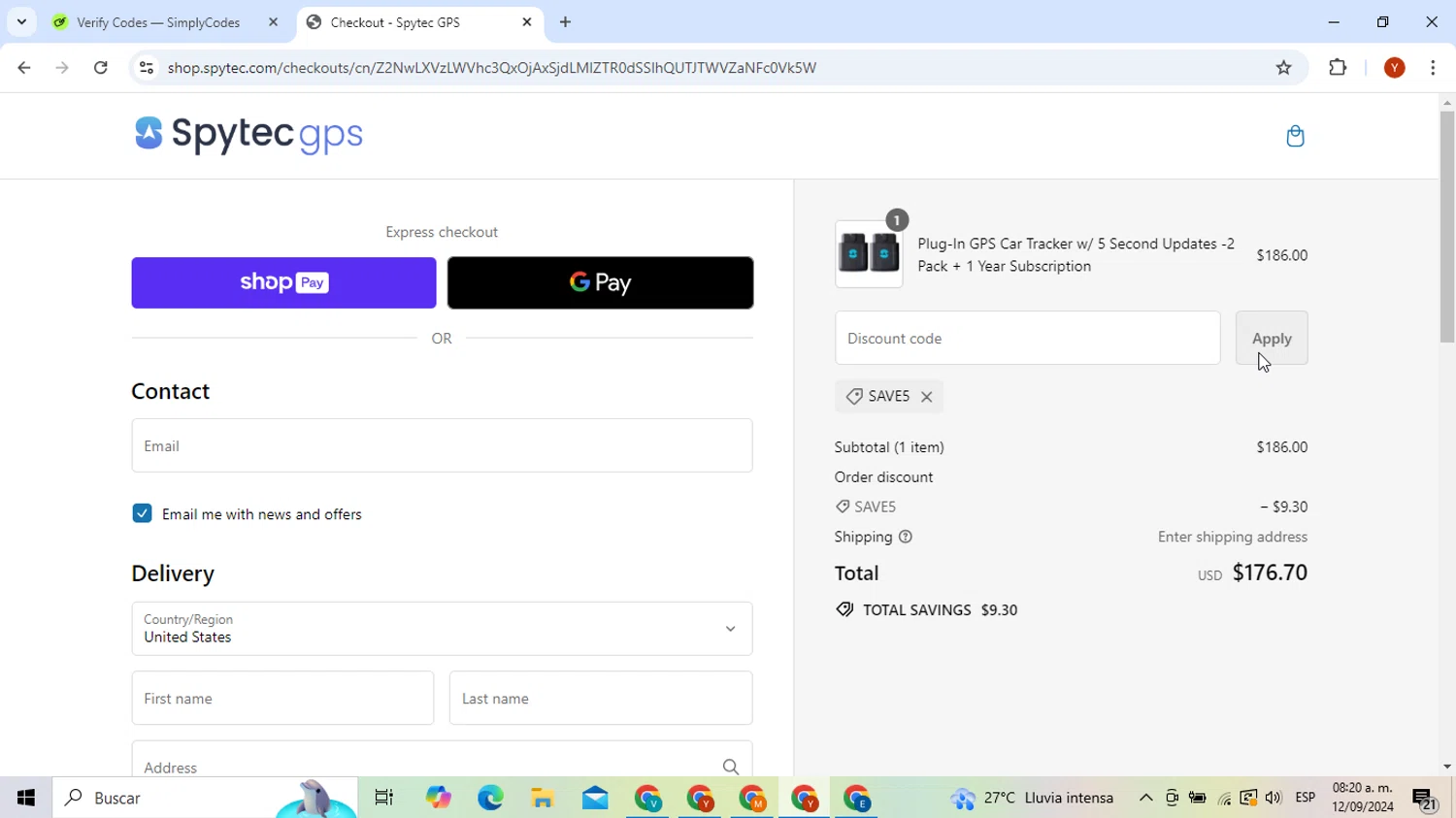Click the Windows taskbar search box
The height and width of the screenshot is (818, 1456).
[x=205, y=798]
